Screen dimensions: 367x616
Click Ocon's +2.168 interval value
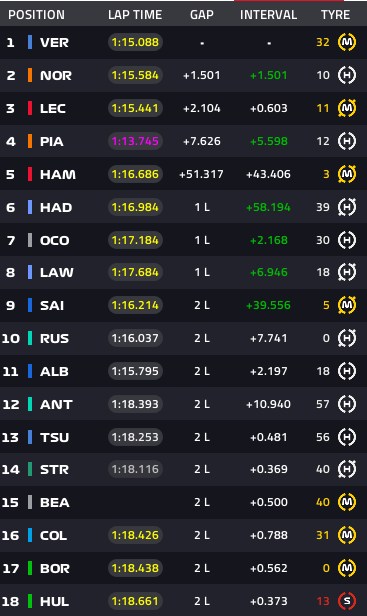coord(269,240)
